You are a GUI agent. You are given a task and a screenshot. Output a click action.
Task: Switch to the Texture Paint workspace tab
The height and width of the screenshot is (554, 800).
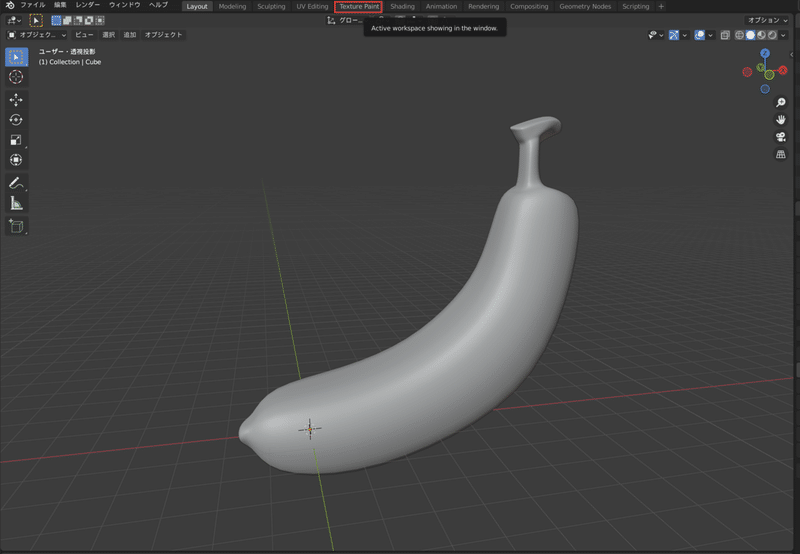tap(359, 7)
